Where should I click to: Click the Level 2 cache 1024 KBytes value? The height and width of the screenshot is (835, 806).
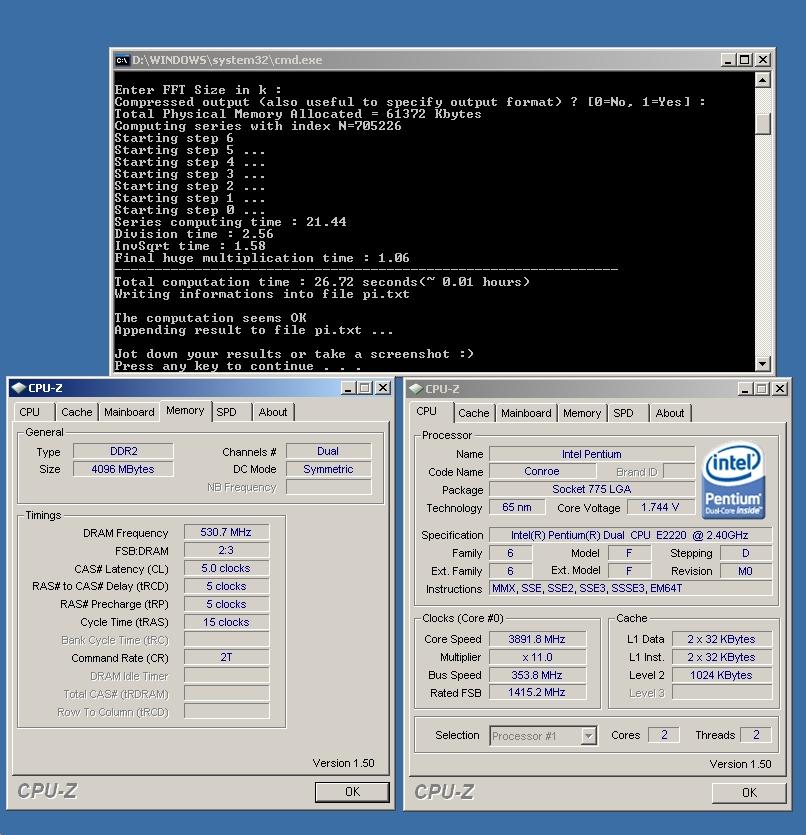click(722, 675)
